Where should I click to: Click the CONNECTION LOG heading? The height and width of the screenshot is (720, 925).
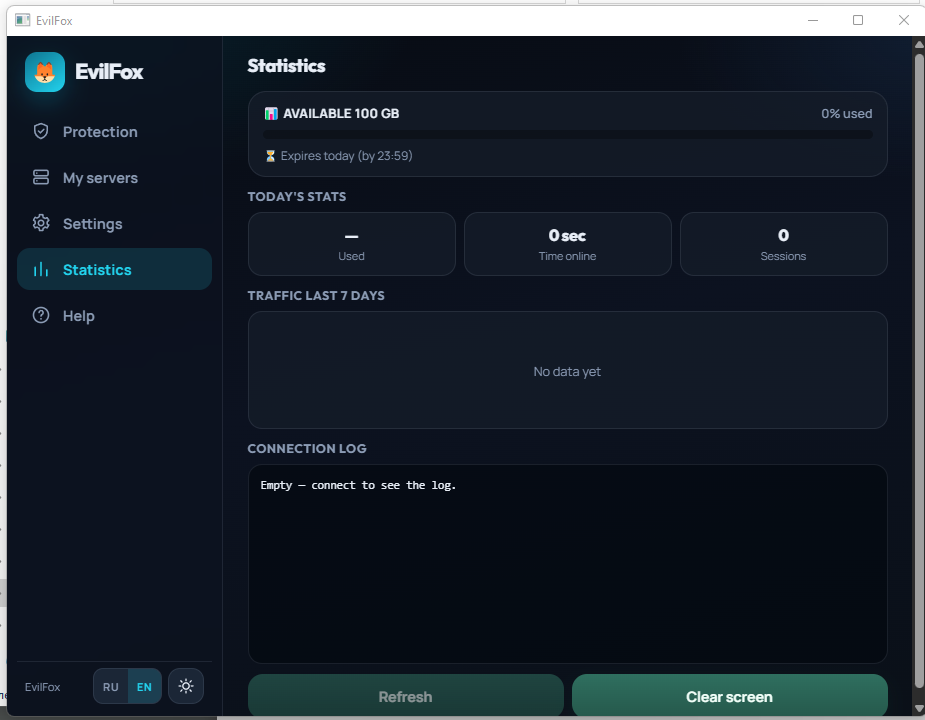pyautogui.click(x=307, y=449)
